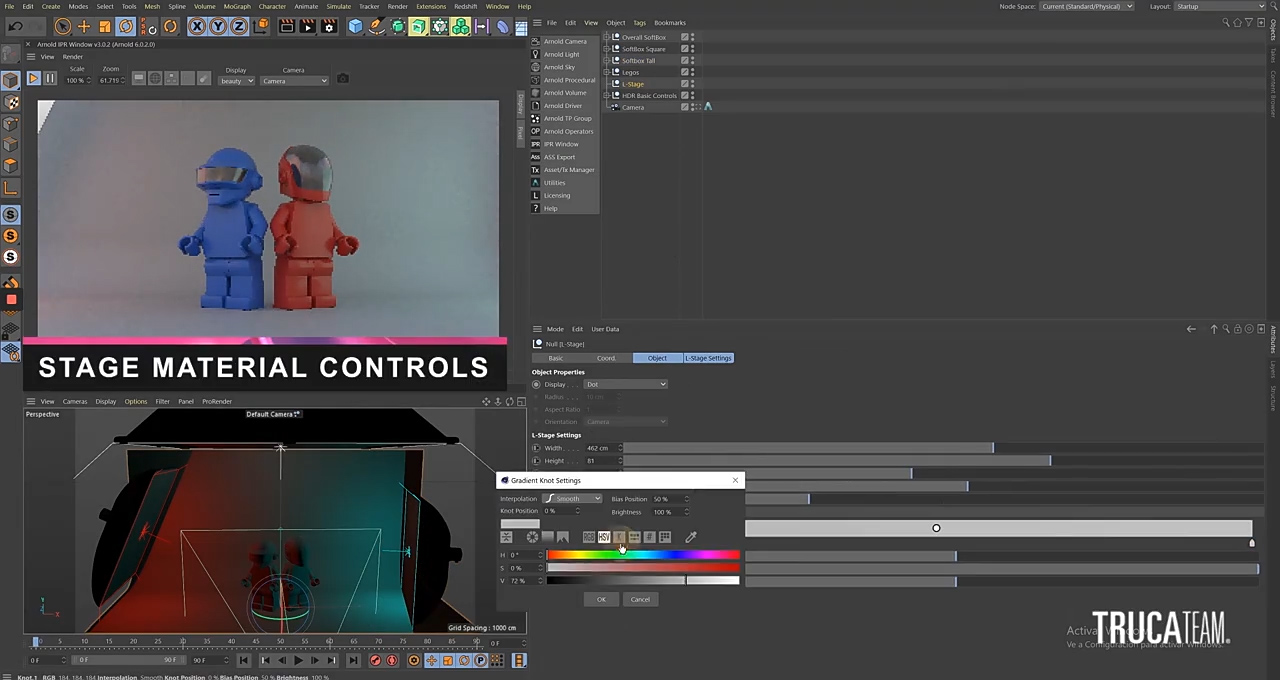
Task: Open viewport Cameras menu
Action: [75, 402]
